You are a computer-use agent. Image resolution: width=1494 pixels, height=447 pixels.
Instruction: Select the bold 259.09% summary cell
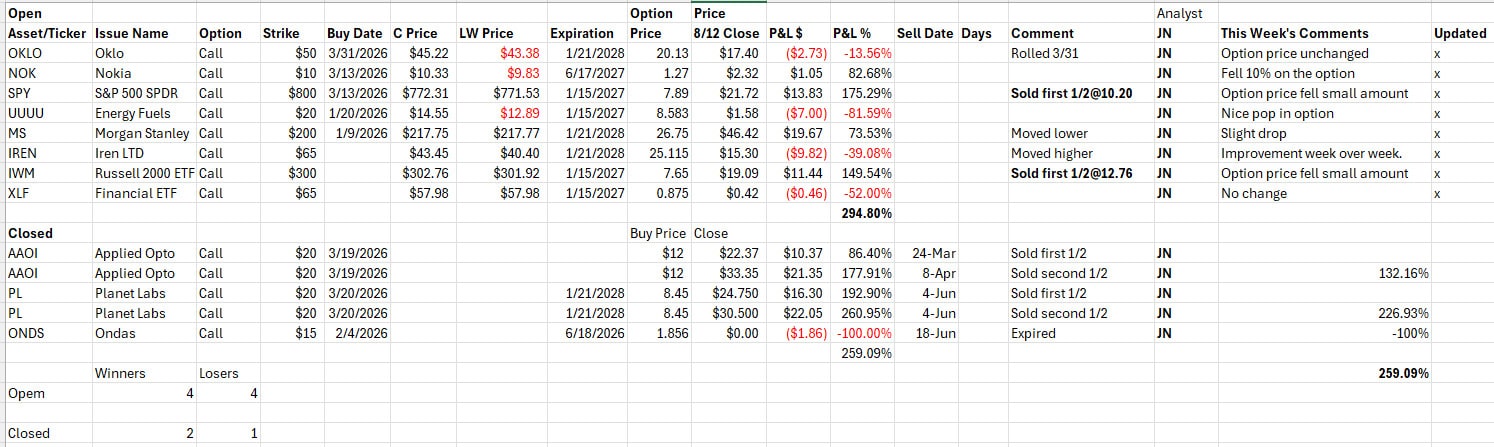pos(1405,373)
